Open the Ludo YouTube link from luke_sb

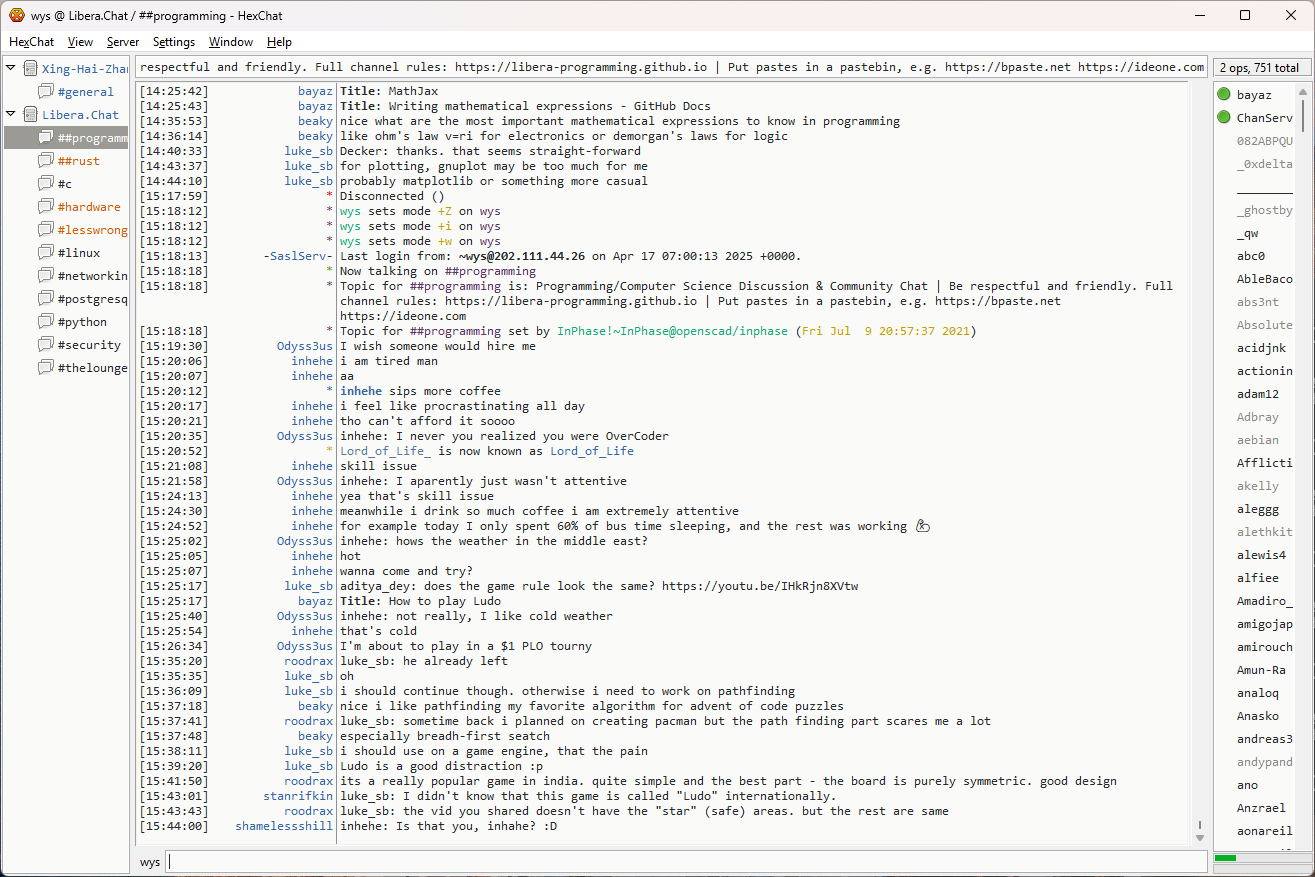click(759, 586)
